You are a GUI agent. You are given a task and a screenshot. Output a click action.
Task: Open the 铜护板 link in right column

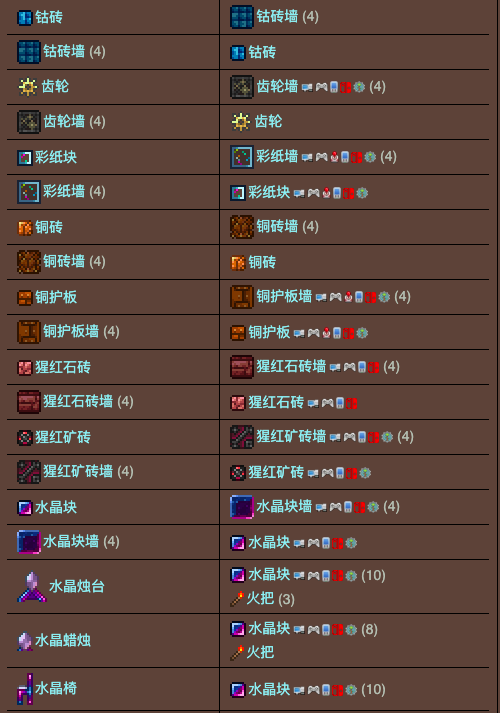pyautogui.click(x=269, y=332)
